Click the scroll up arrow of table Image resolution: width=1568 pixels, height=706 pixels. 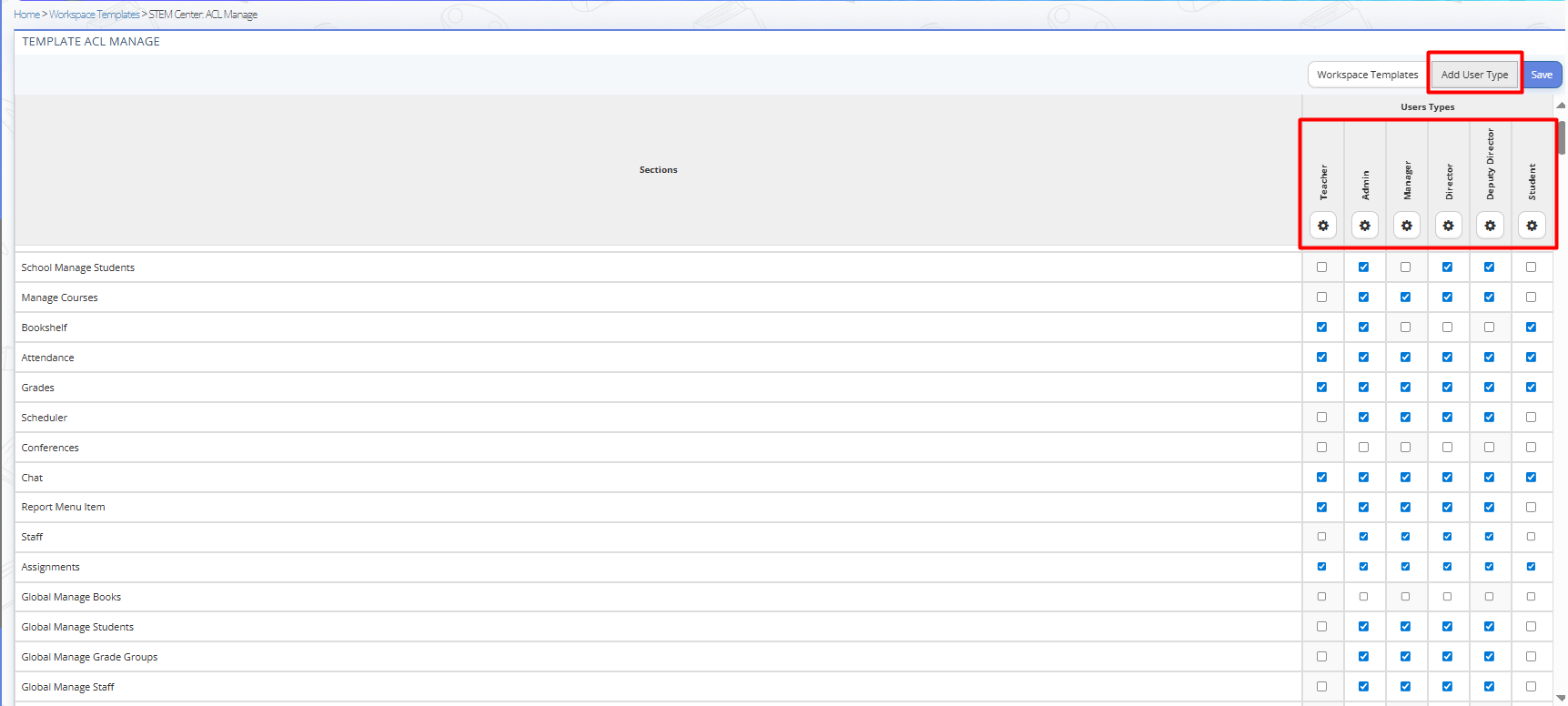(1561, 106)
